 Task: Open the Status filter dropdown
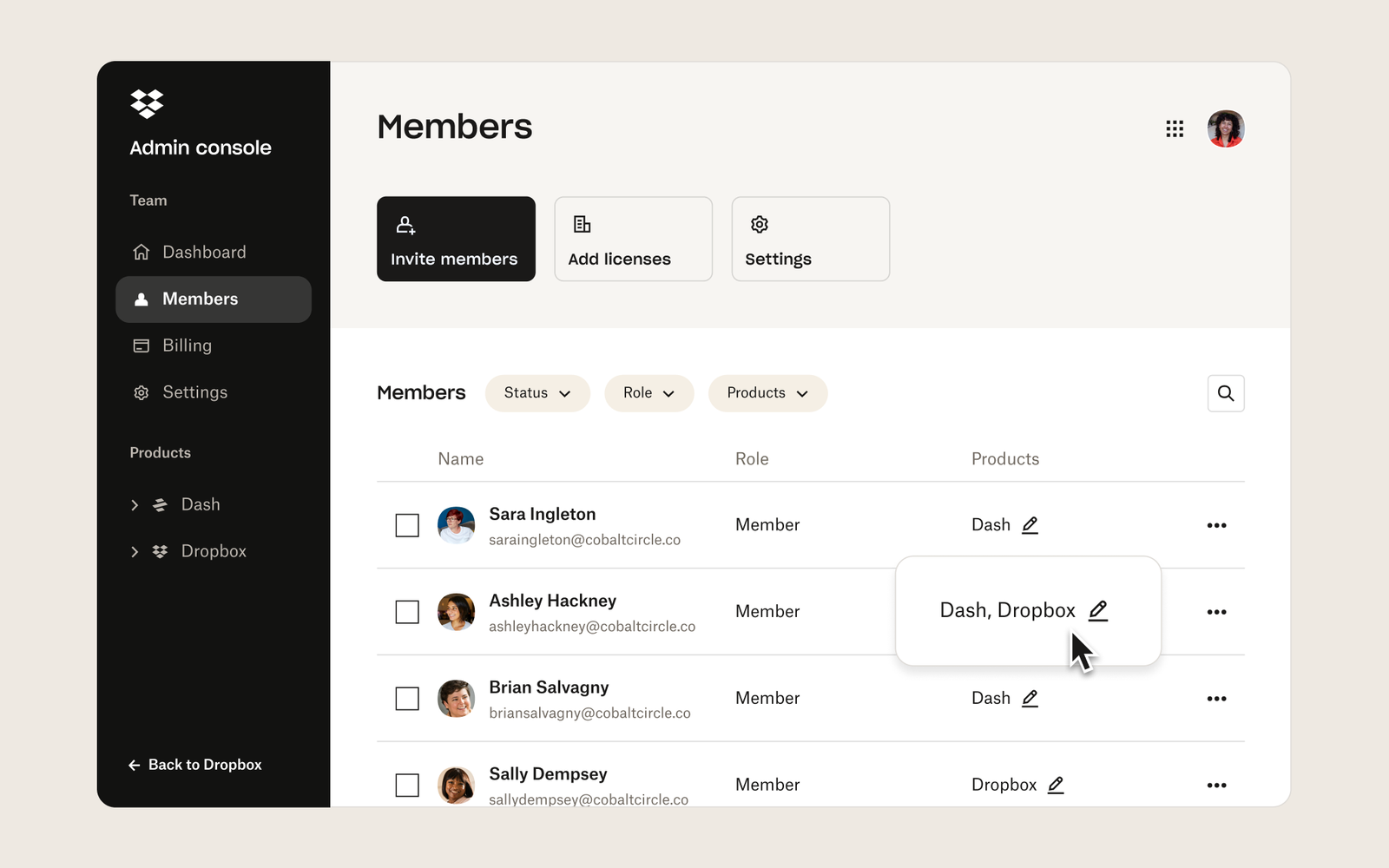537,393
